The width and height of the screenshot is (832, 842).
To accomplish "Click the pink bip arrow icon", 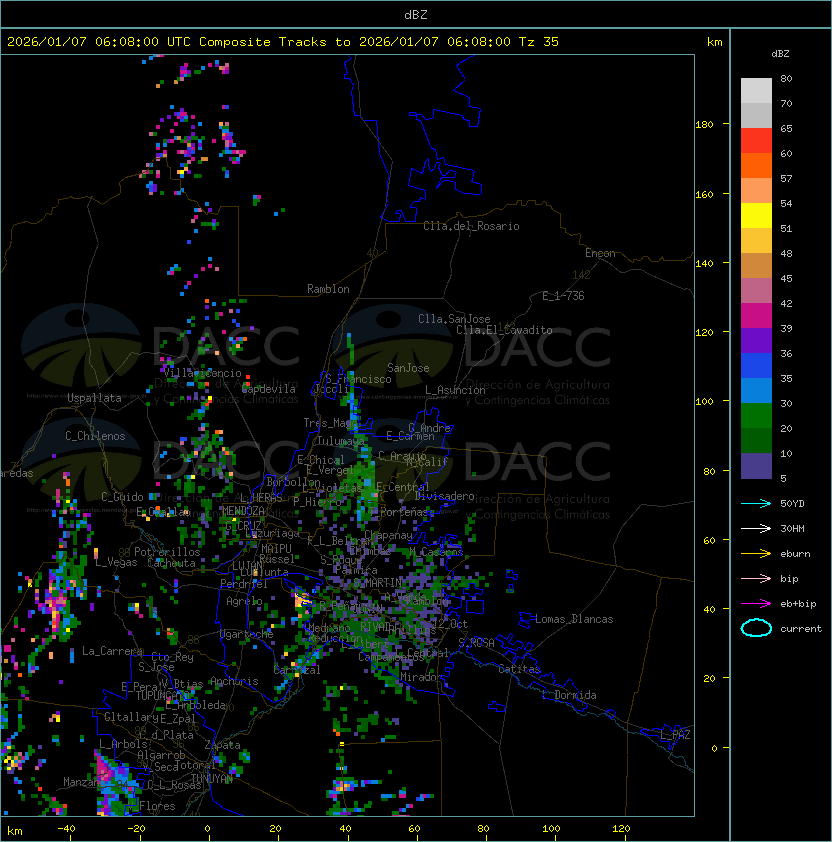I will (x=756, y=578).
